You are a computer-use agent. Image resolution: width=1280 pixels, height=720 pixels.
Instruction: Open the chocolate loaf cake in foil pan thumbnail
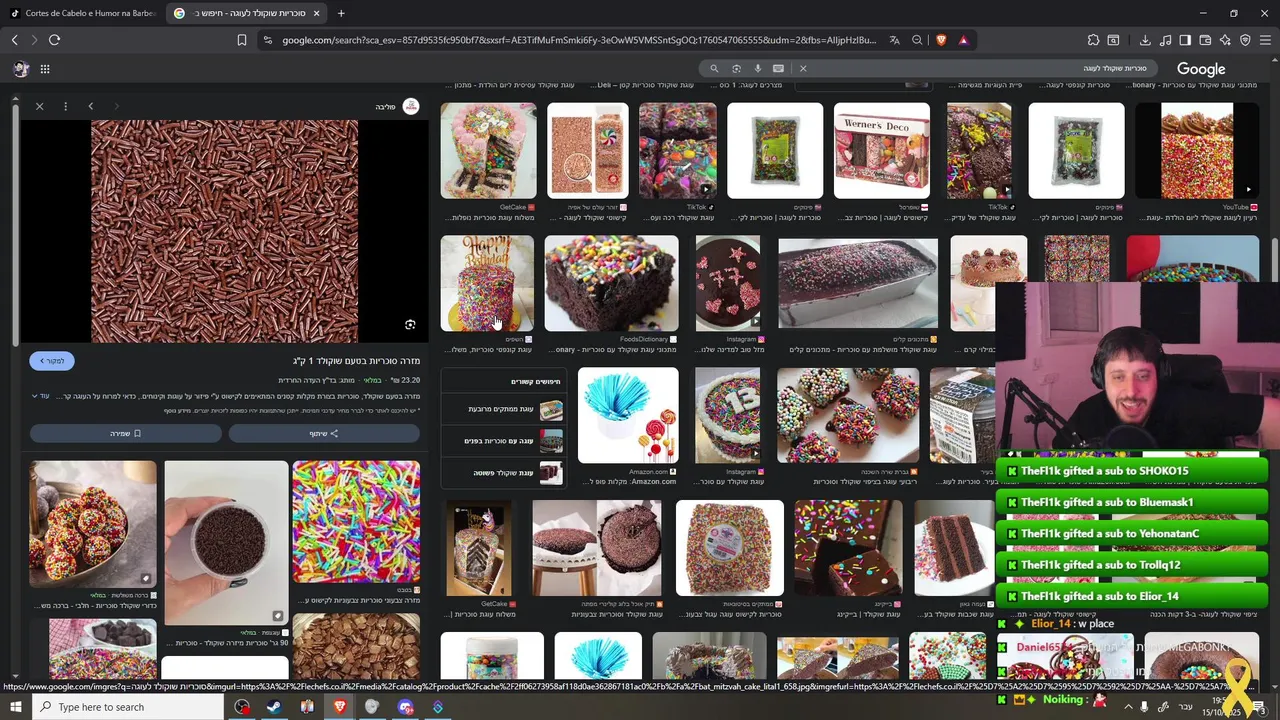tap(858, 284)
